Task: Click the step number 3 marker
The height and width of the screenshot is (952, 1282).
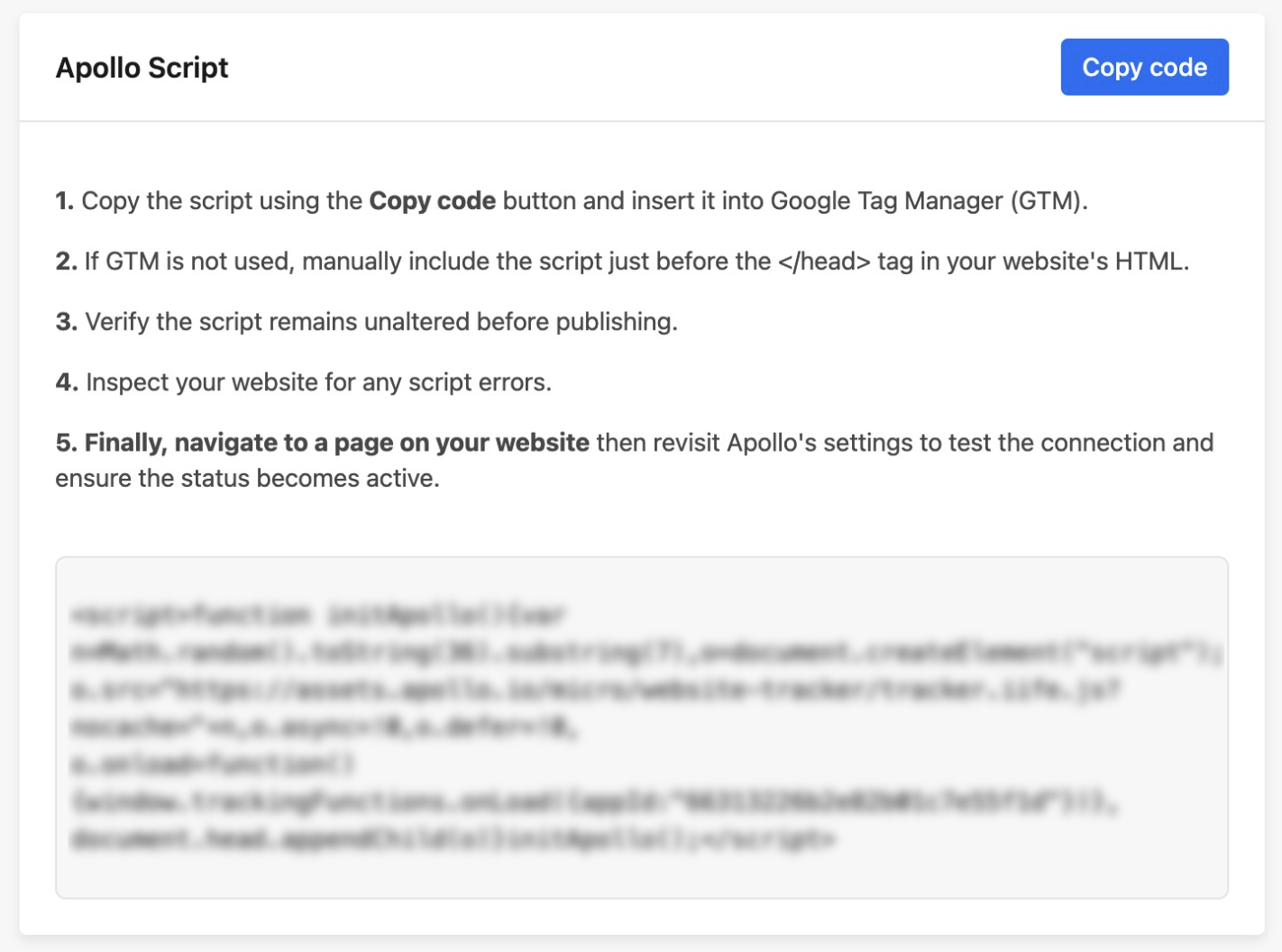Action: tap(67, 322)
